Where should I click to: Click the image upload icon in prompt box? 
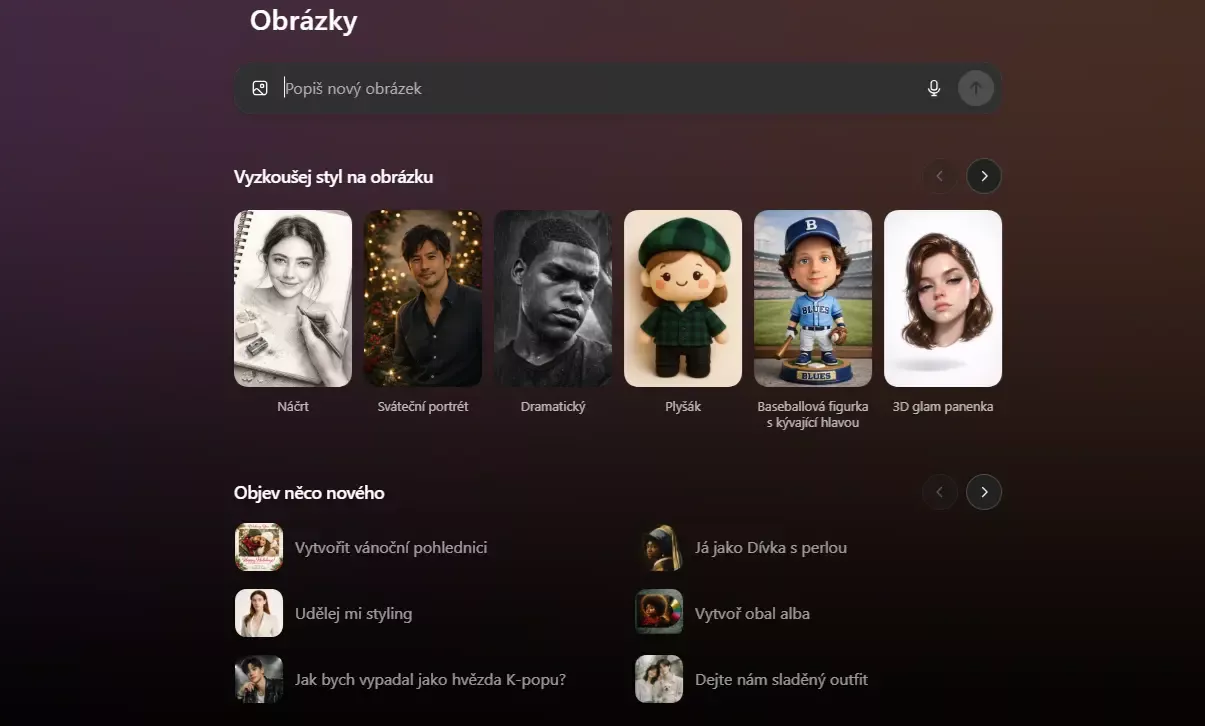tap(260, 88)
